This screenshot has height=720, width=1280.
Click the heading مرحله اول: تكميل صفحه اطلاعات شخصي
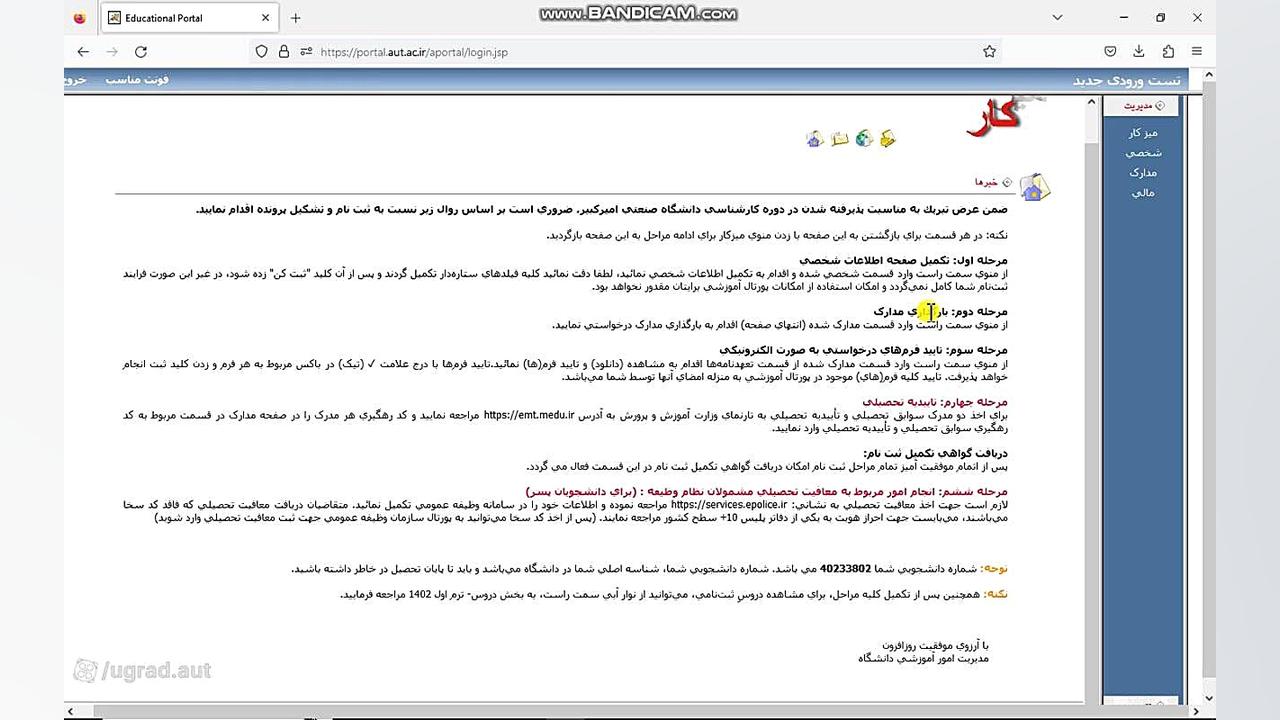coord(903,261)
